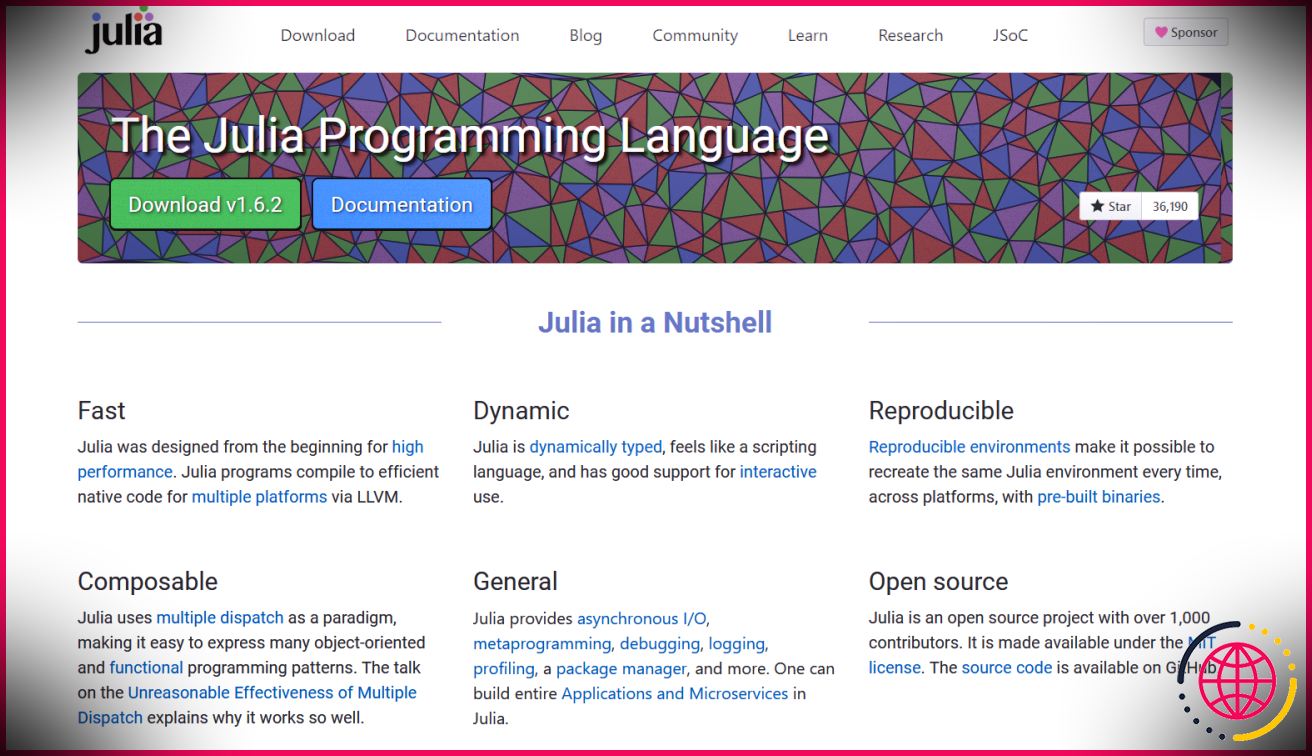This screenshot has height=756, width=1312.
Task: Follow the 'metaprogramming' link
Action: point(542,644)
